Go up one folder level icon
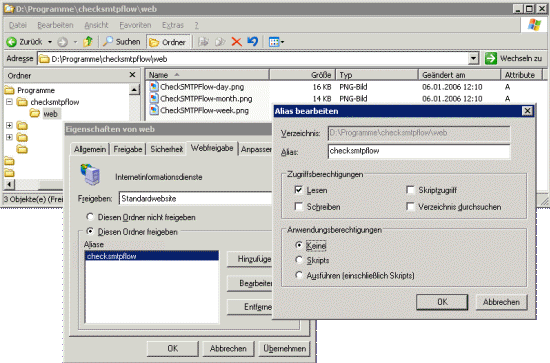This screenshot has width=550, height=363. click(88, 42)
